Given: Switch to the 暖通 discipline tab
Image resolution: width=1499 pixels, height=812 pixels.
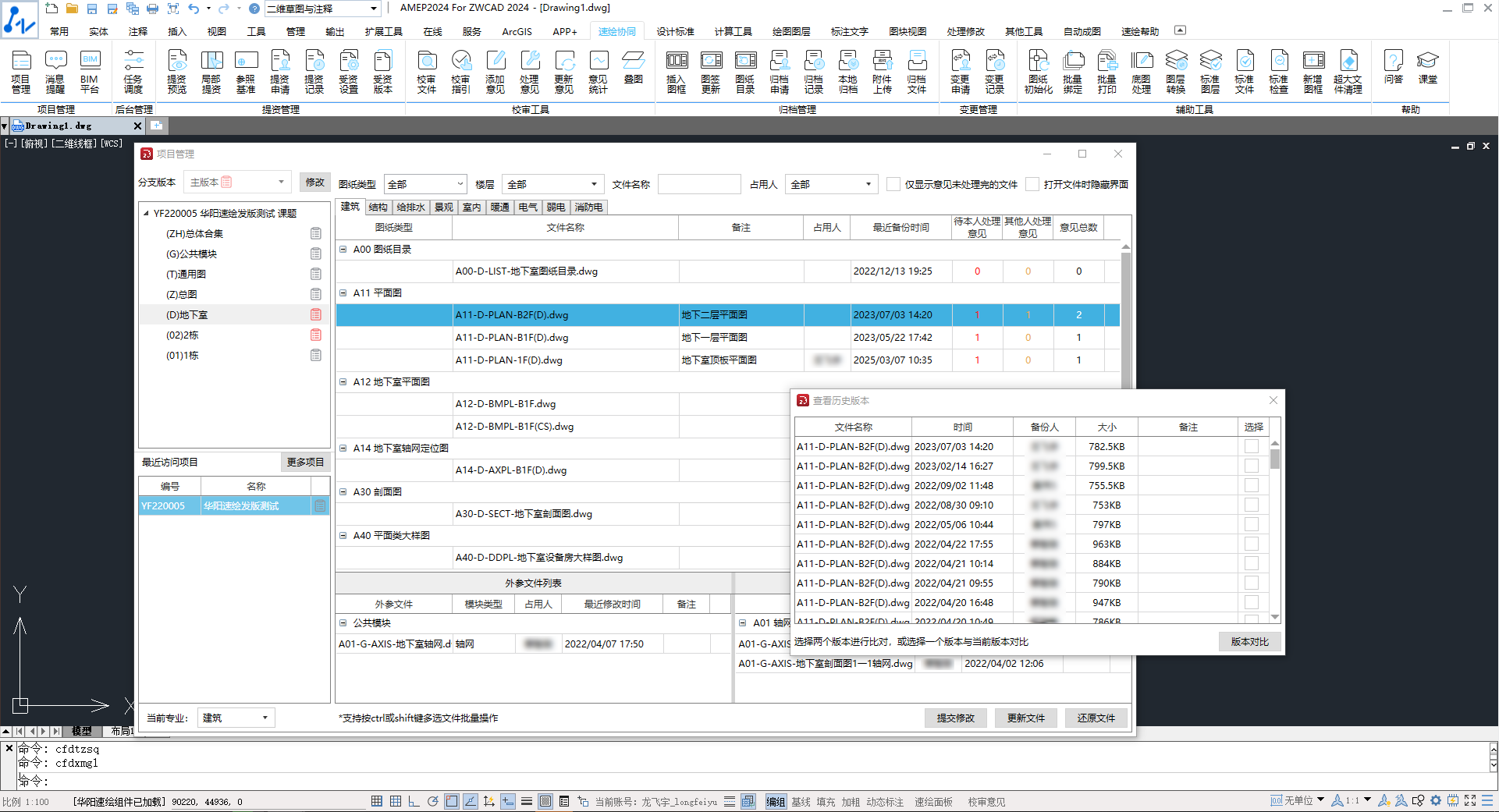Looking at the screenshot, I should coord(499,207).
